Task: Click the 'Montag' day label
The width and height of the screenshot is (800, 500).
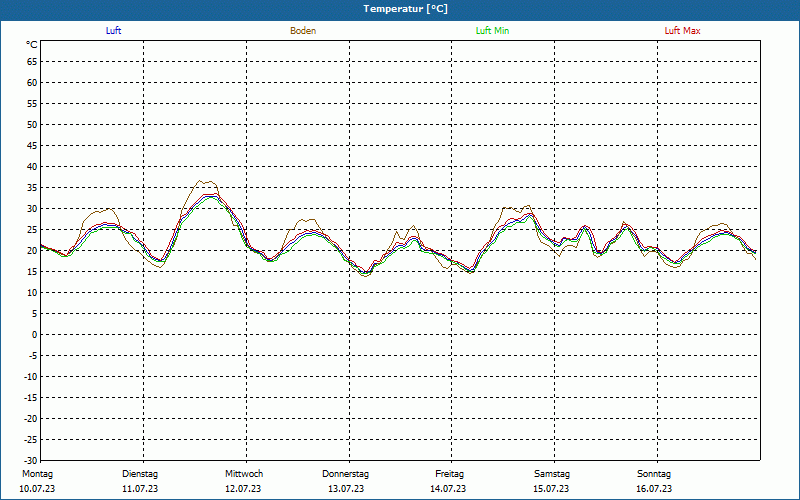Action: point(37,474)
